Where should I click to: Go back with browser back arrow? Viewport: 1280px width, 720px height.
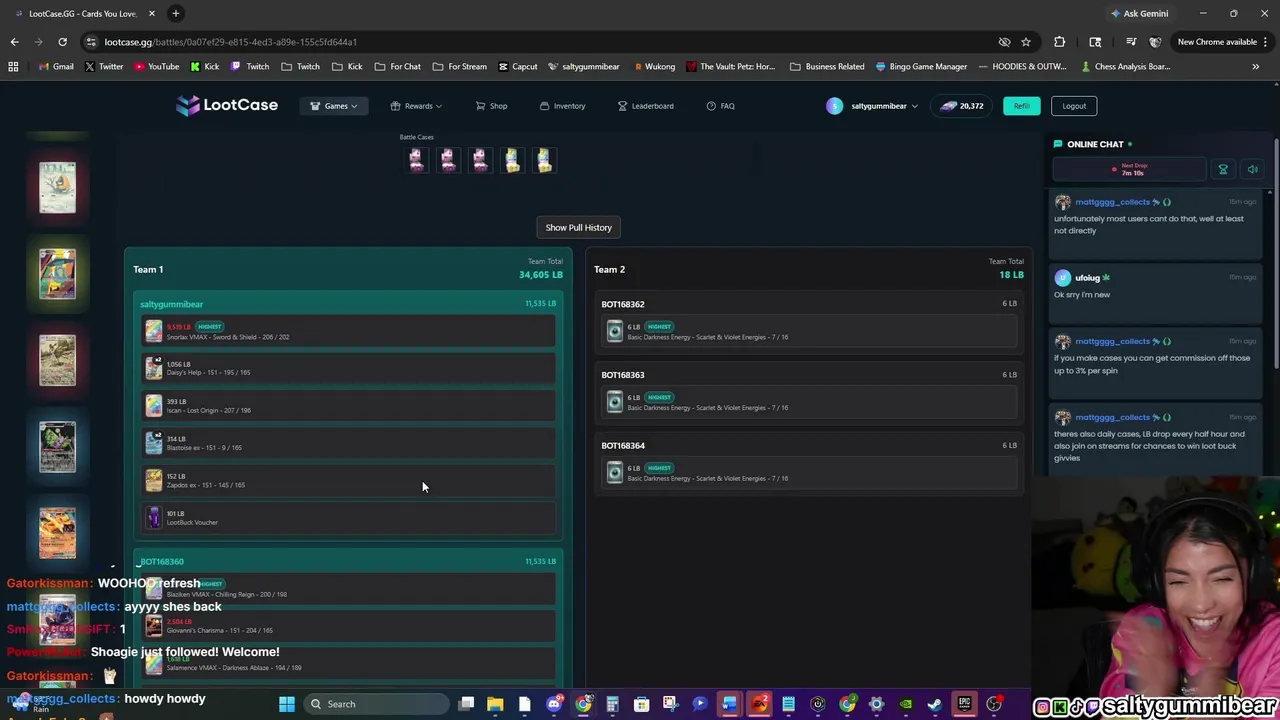pos(14,42)
